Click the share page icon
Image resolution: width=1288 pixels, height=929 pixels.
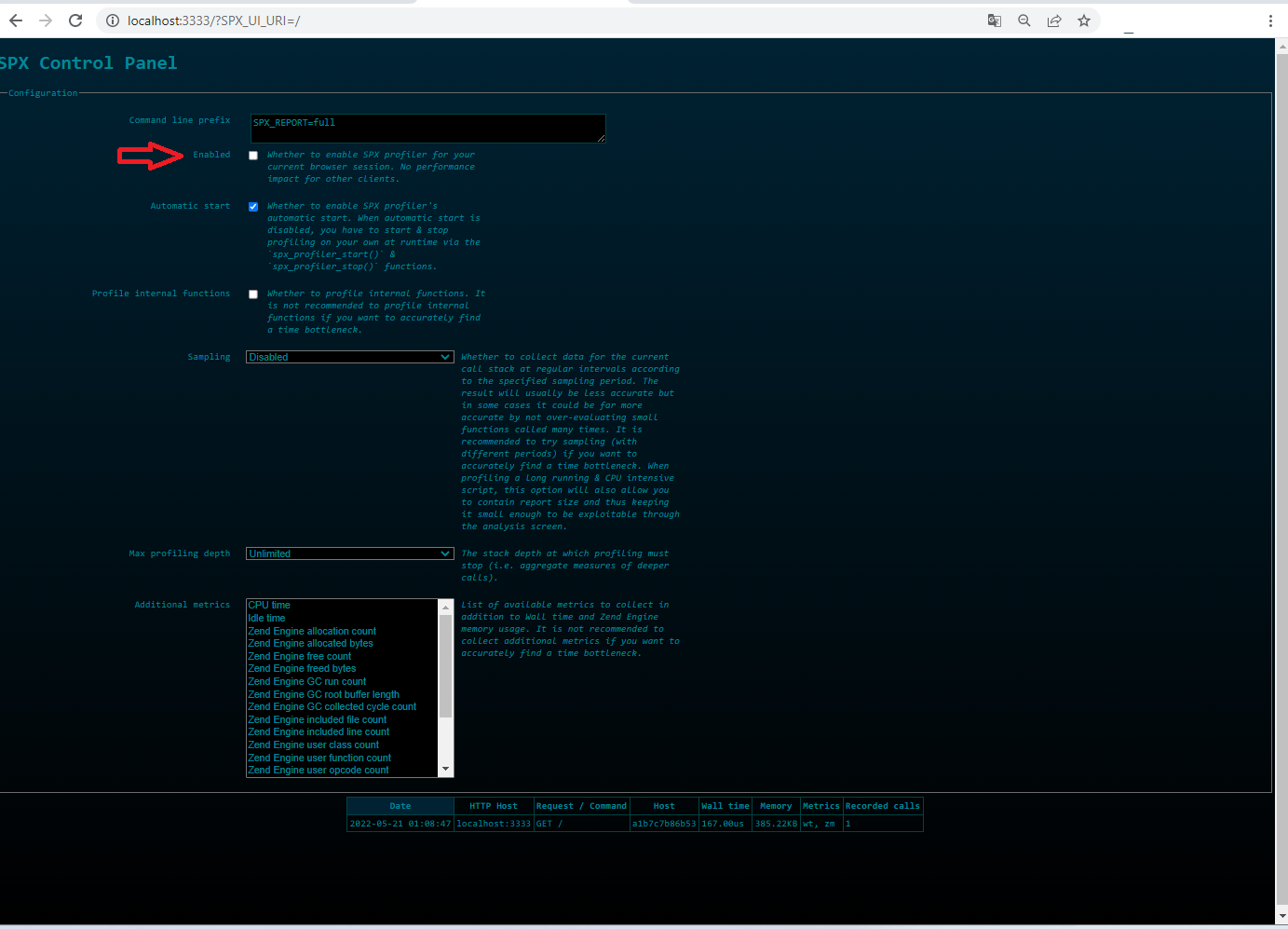tap(1054, 20)
